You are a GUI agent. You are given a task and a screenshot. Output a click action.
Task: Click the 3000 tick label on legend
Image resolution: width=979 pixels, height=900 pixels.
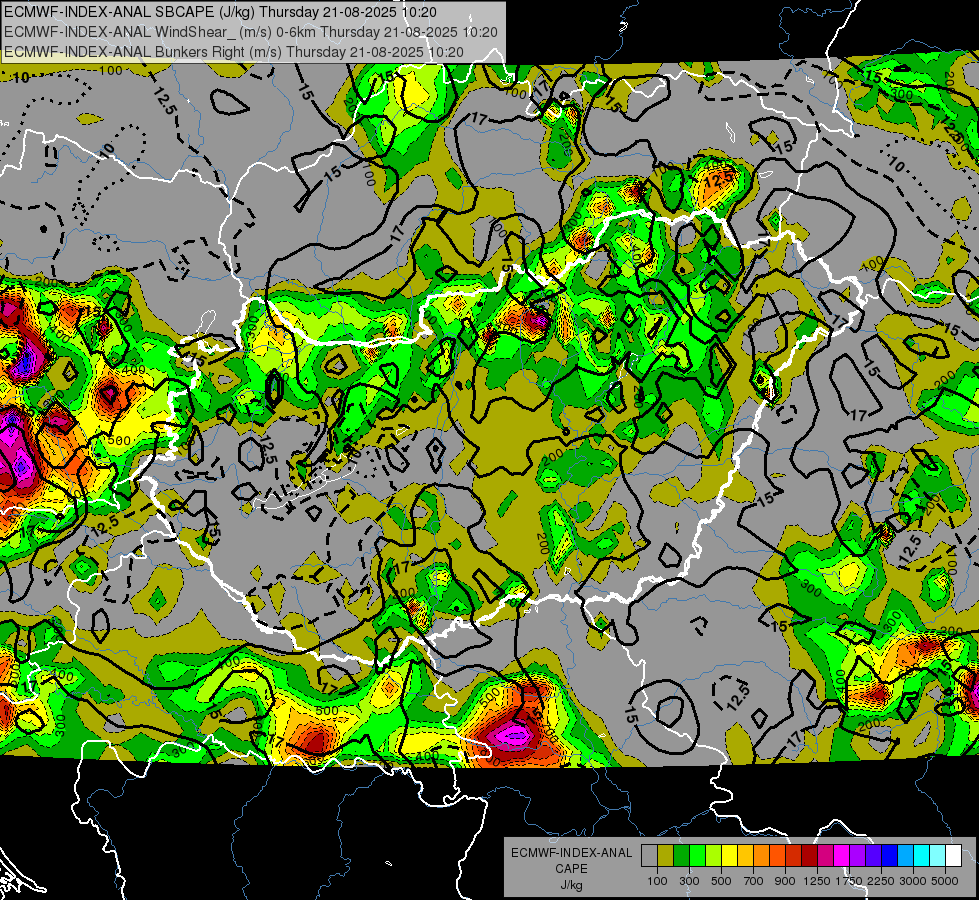(913, 881)
